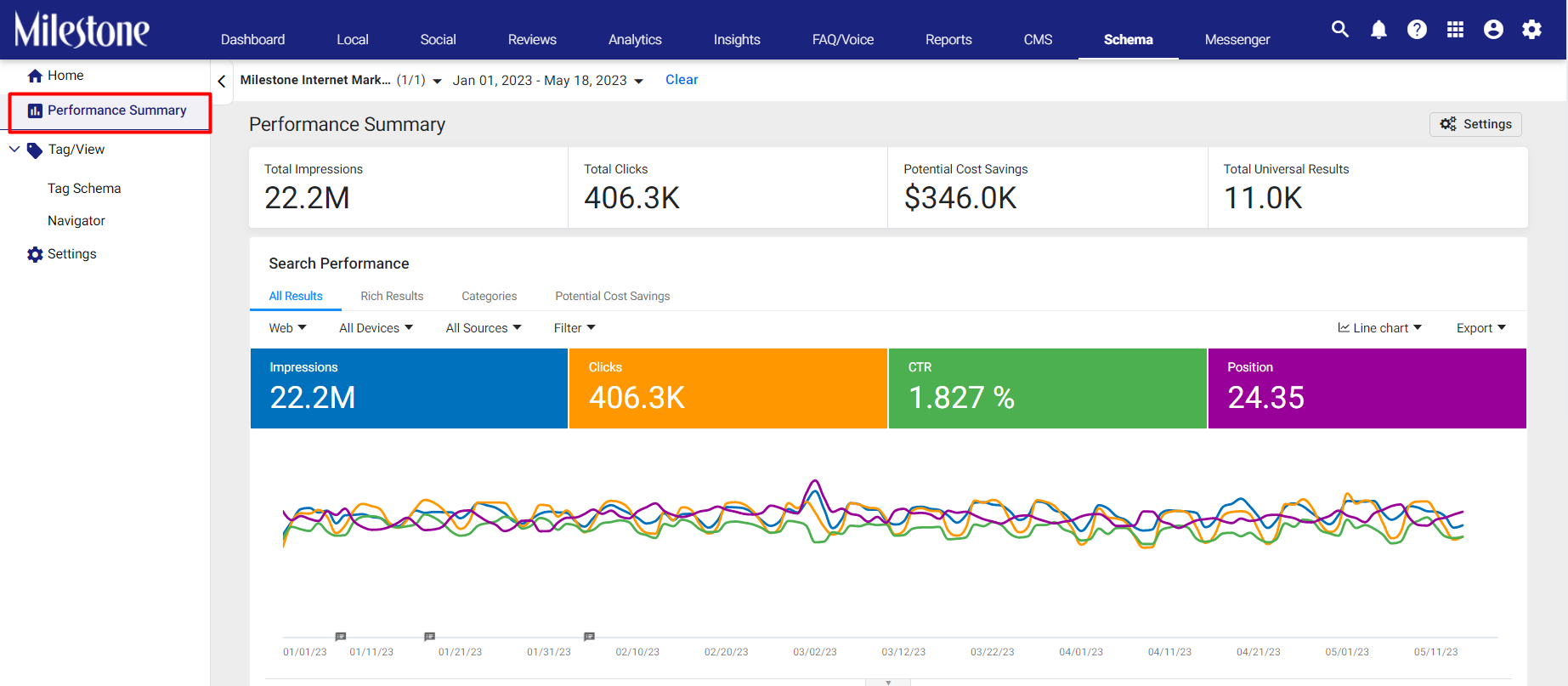Open Tag Schema in the sidebar
1568x686 pixels.
84,189
